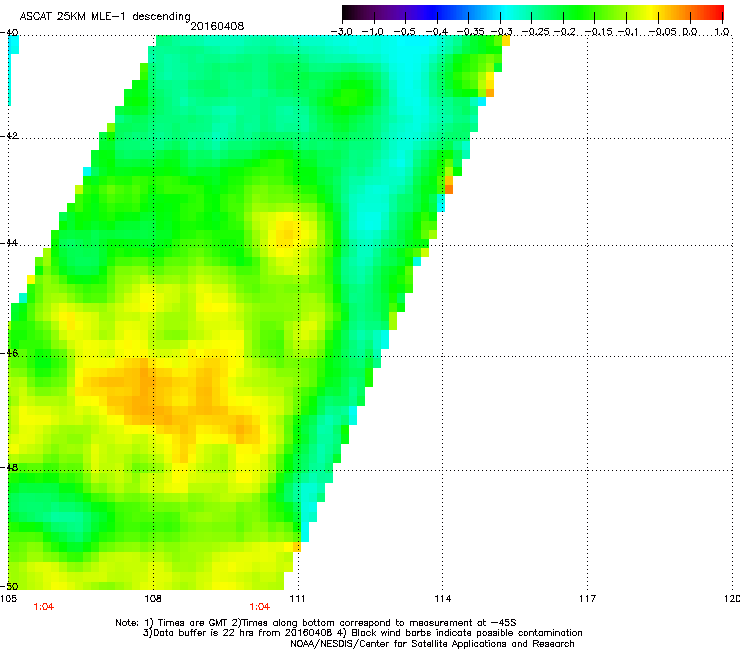Click the 114 longitude axis label
Screen dimensions: 740x650
pos(442,599)
